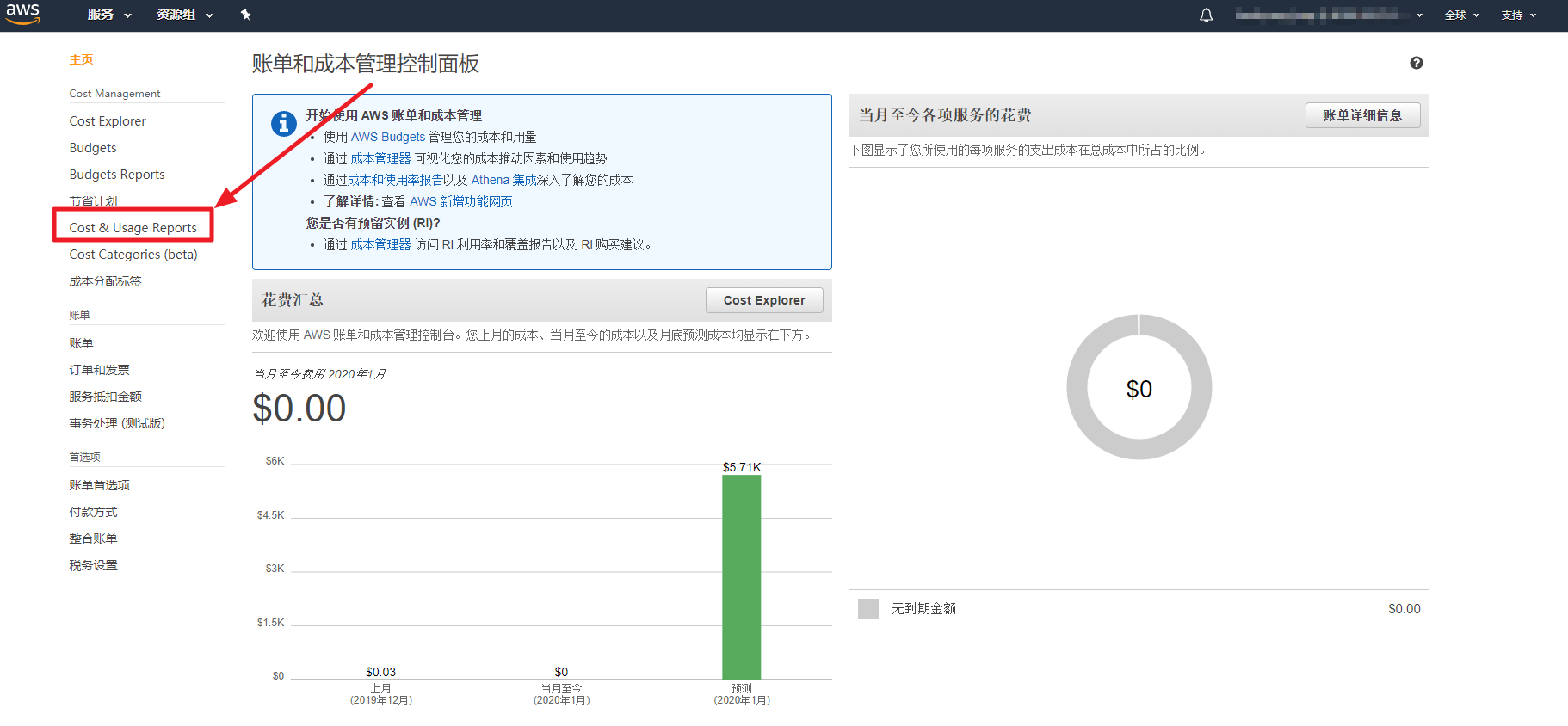Follow the AWS Budgets link
Viewport: 1568px width, 726px height.
coord(387,137)
